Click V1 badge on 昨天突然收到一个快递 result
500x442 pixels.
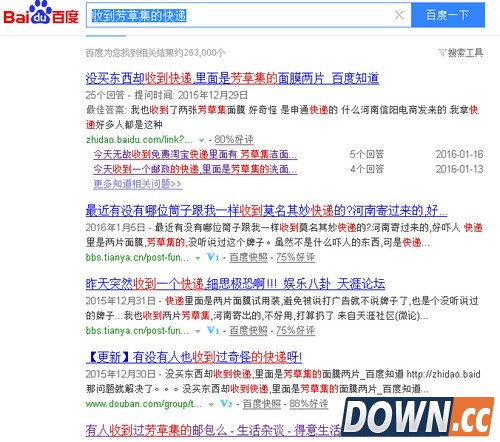click(213, 331)
